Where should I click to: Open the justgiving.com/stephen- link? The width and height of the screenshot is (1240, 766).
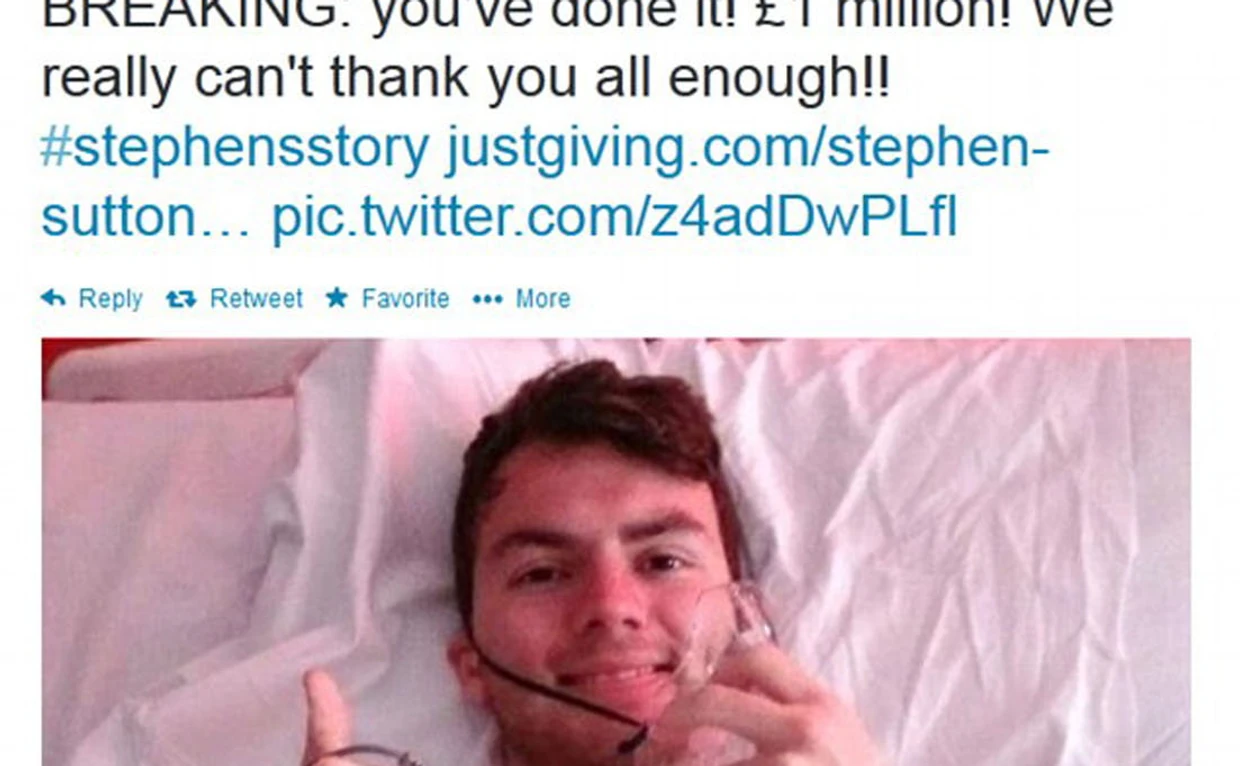[x=747, y=148]
